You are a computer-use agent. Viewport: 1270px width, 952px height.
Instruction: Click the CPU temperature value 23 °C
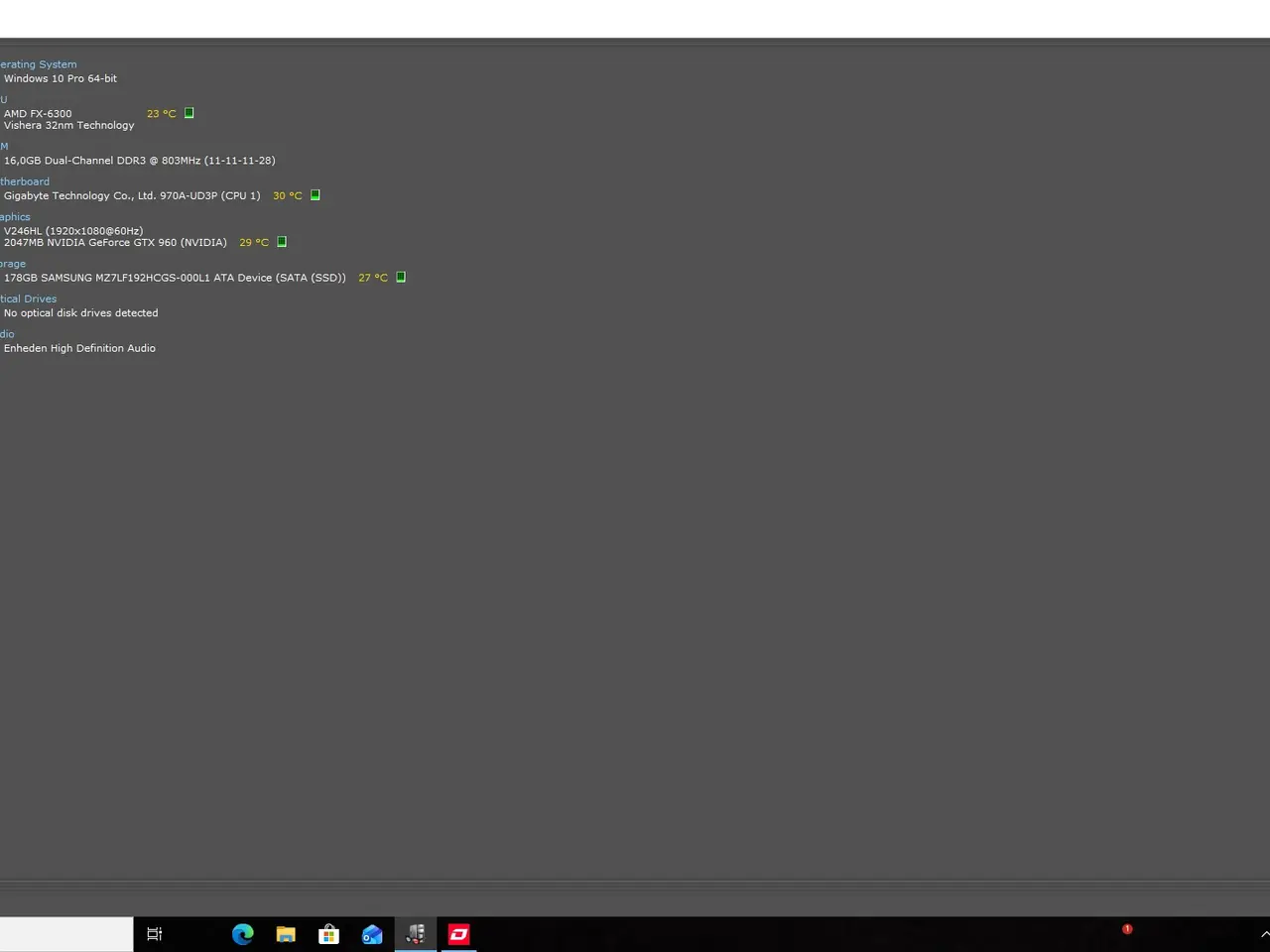(x=161, y=114)
